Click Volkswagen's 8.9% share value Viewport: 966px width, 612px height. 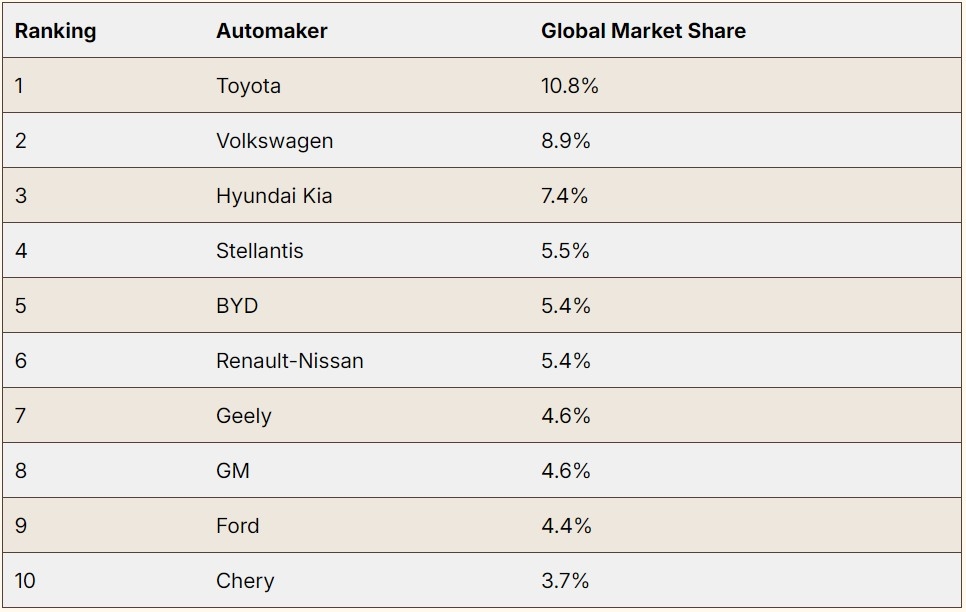tap(565, 141)
